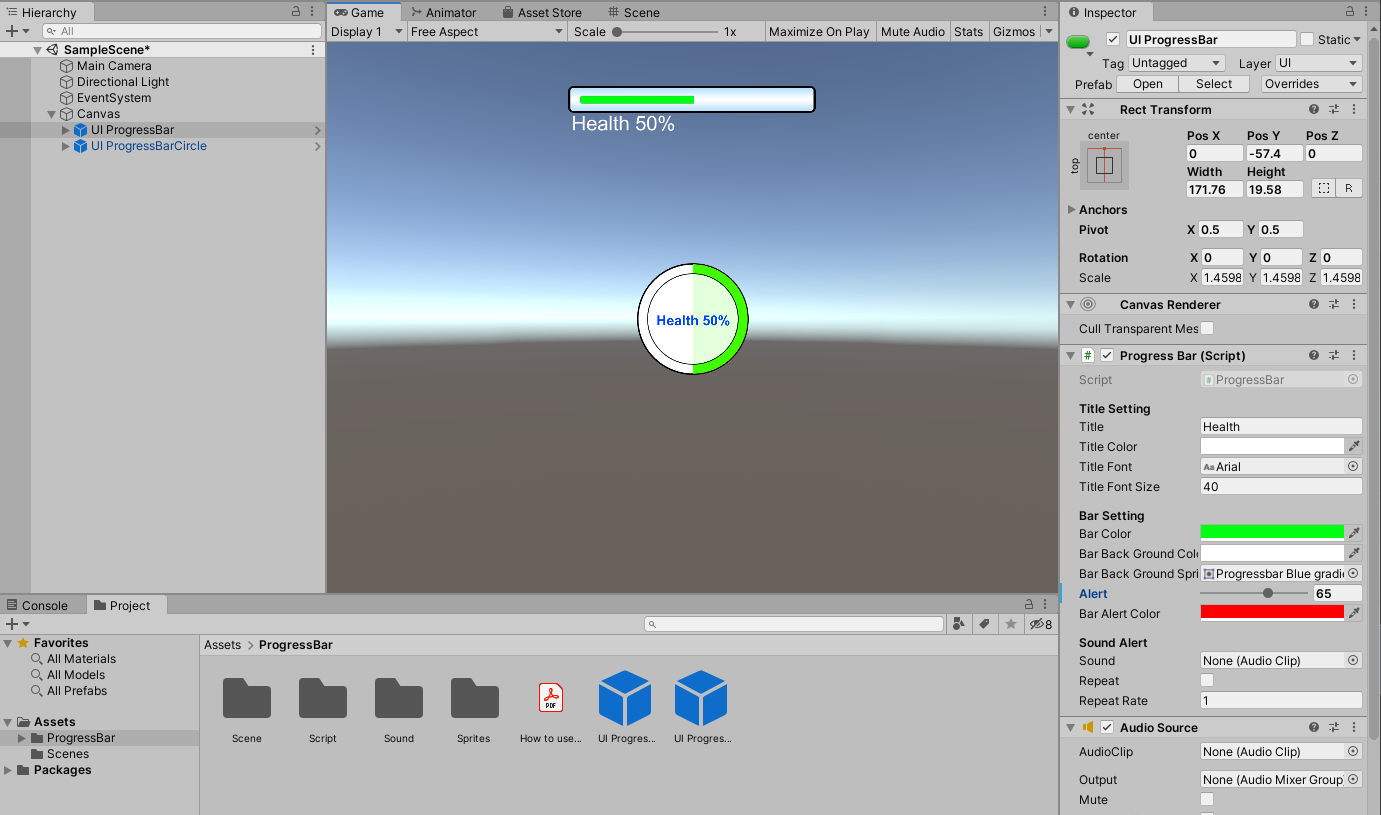Screen dimensions: 1381x815
Task: Collapse the Canvas object in Hierarchy
Action: click(x=52, y=114)
